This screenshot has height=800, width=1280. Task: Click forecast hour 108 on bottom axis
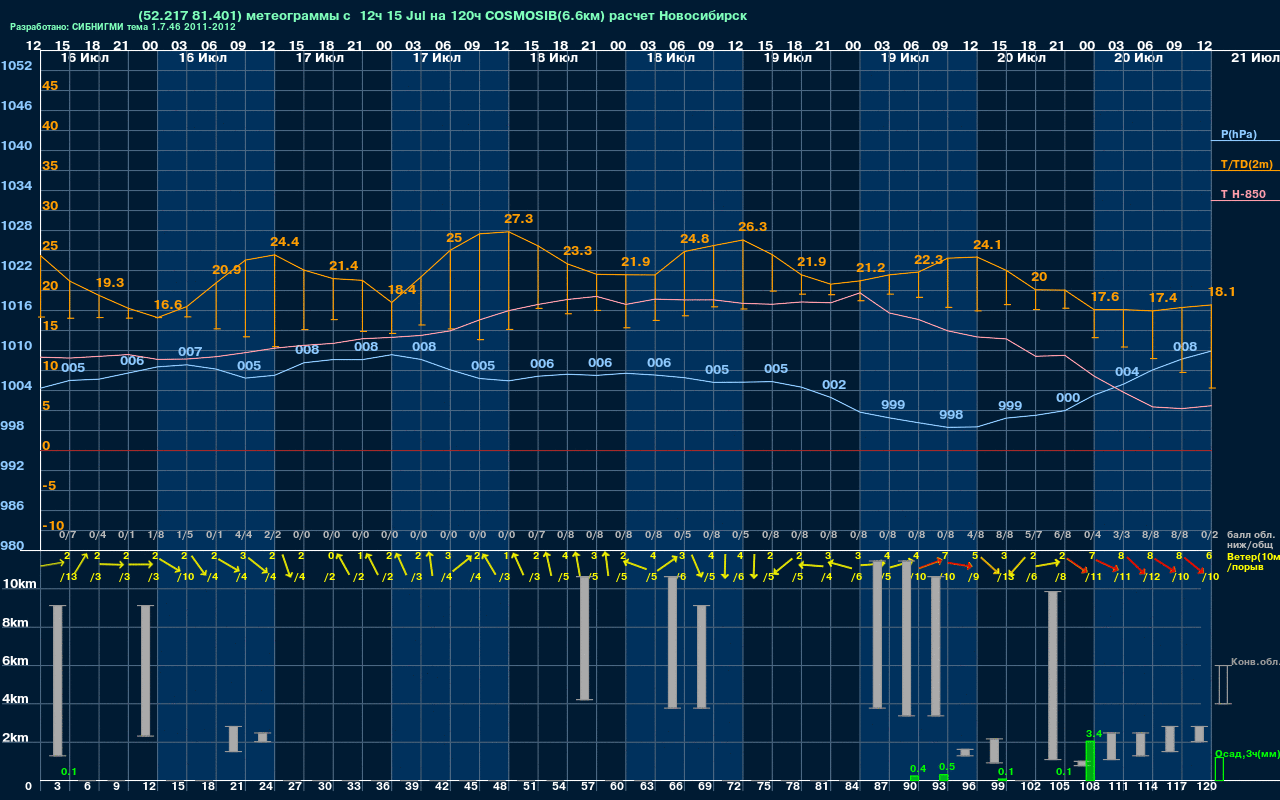pyautogui.click(x=1090, y=787)
